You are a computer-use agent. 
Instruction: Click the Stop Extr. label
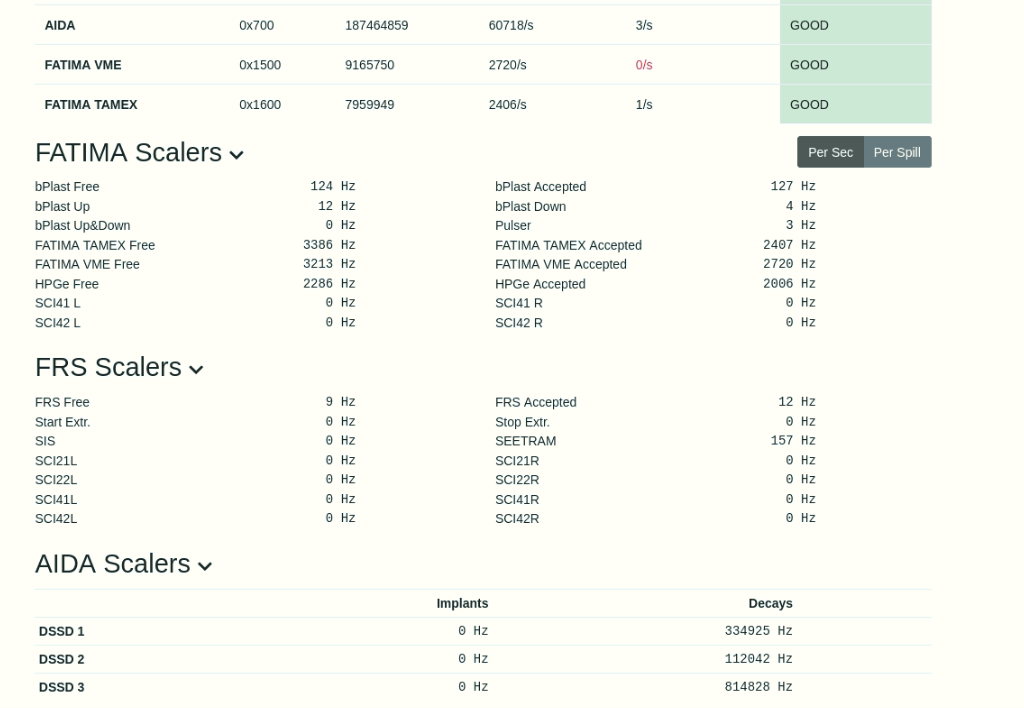click(x=522, y=422)
